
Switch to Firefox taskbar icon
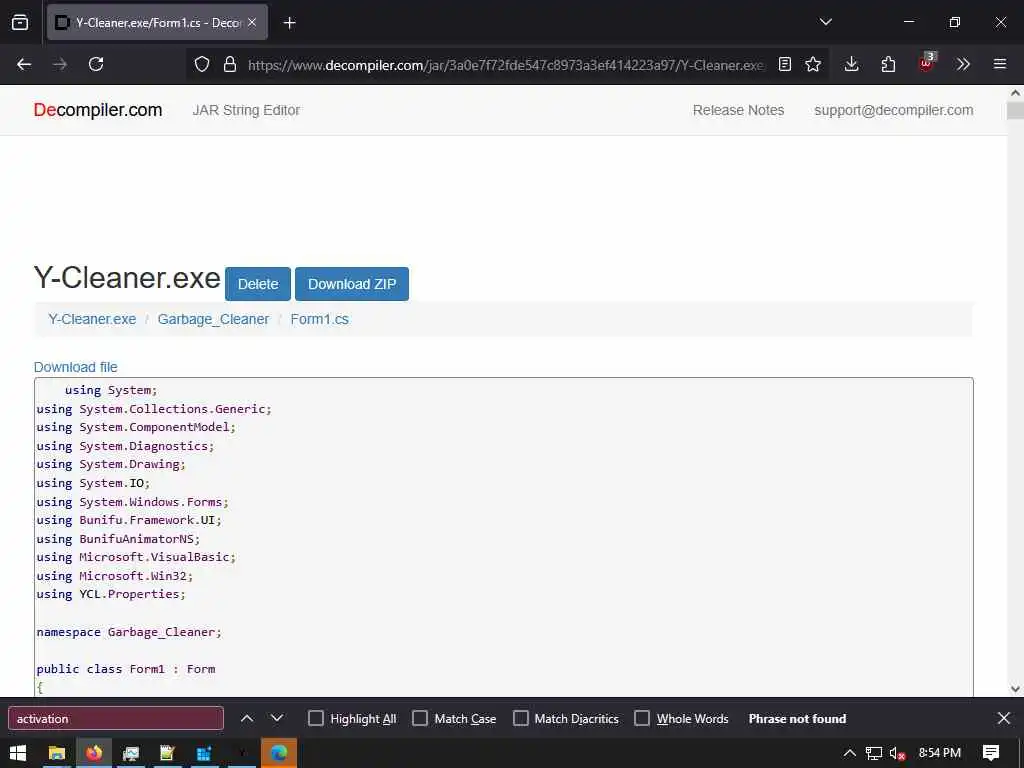(94, 753)
